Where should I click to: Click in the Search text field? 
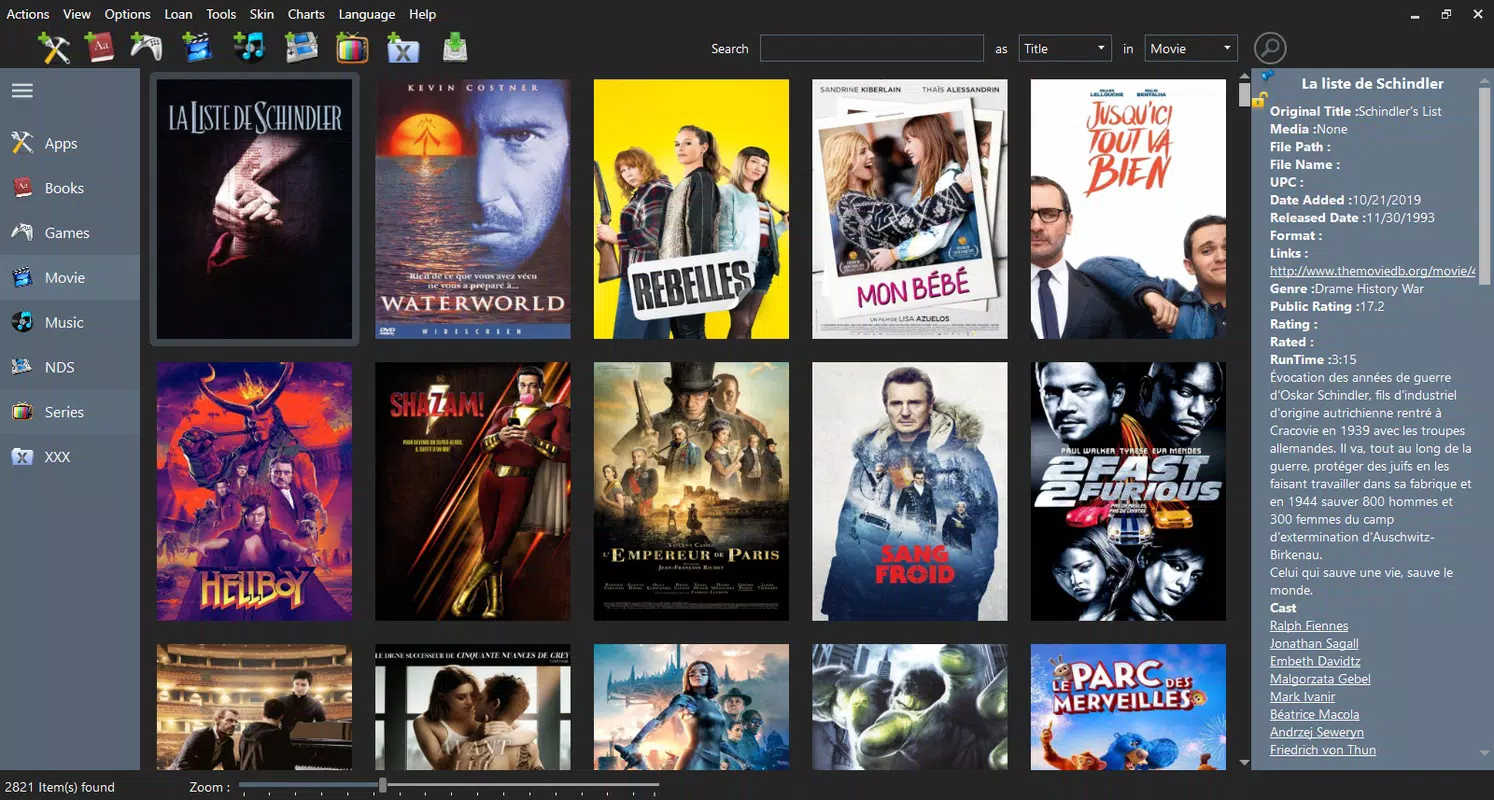tap(872, 48)
